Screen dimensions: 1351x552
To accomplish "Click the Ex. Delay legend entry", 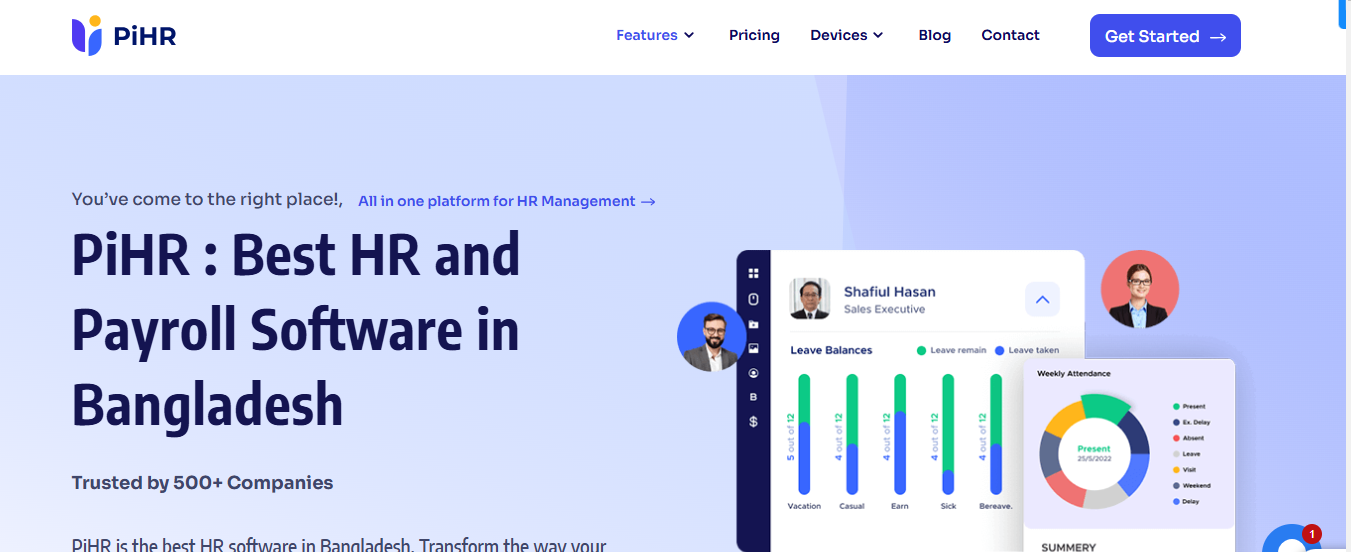I will [x=1191, y=423].
